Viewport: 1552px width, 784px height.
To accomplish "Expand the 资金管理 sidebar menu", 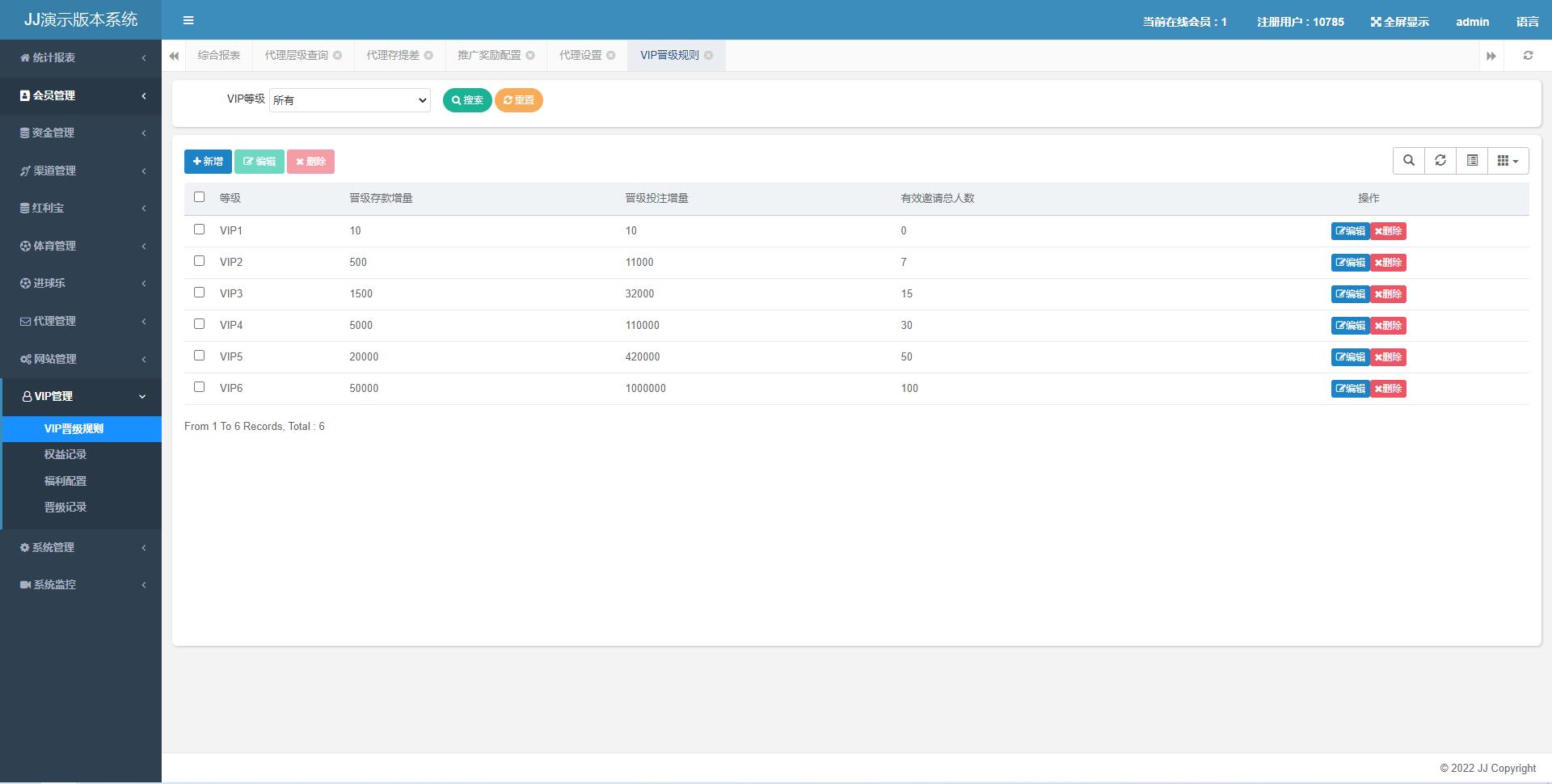I will click(x=81, y=133).
